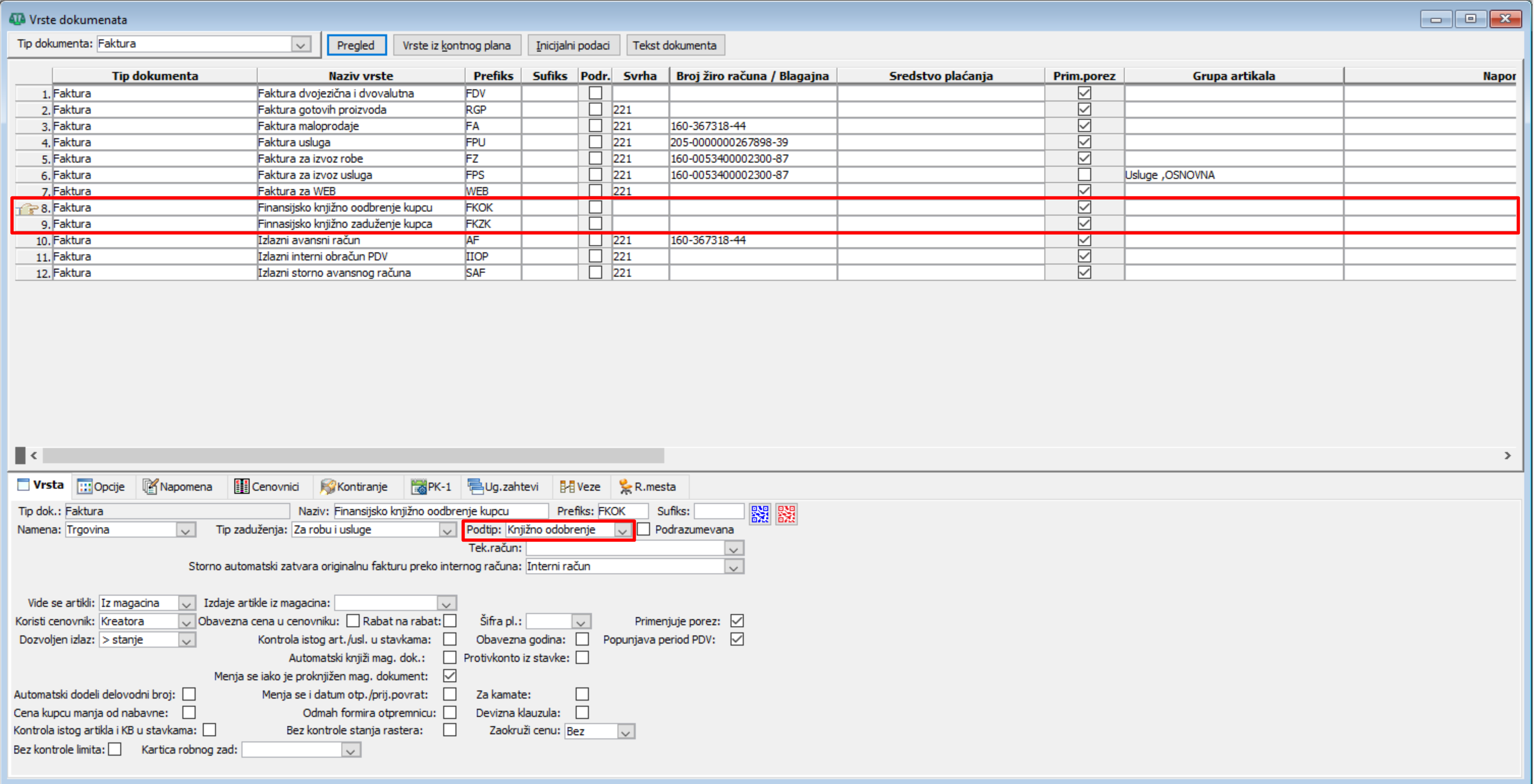Open the PK-1 tab icon
Viewport: 1534px width, 784px height.
419,487
